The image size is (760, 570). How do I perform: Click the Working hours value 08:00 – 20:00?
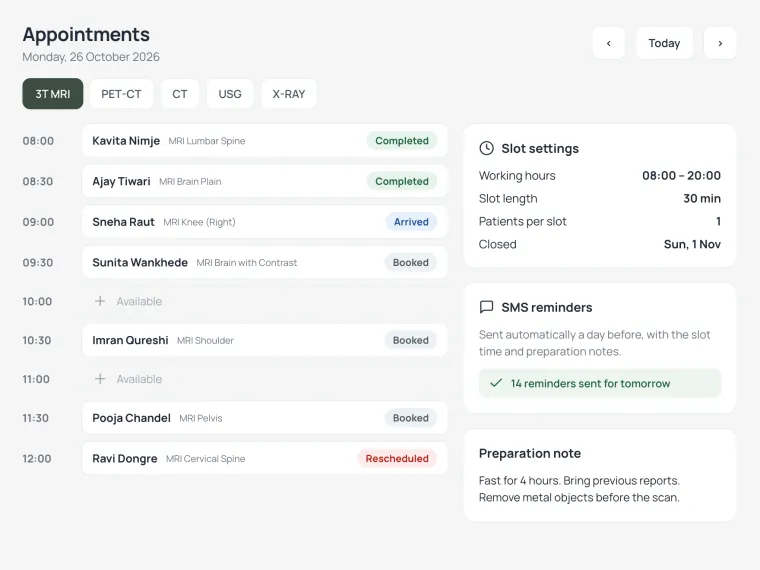[681, 175]
